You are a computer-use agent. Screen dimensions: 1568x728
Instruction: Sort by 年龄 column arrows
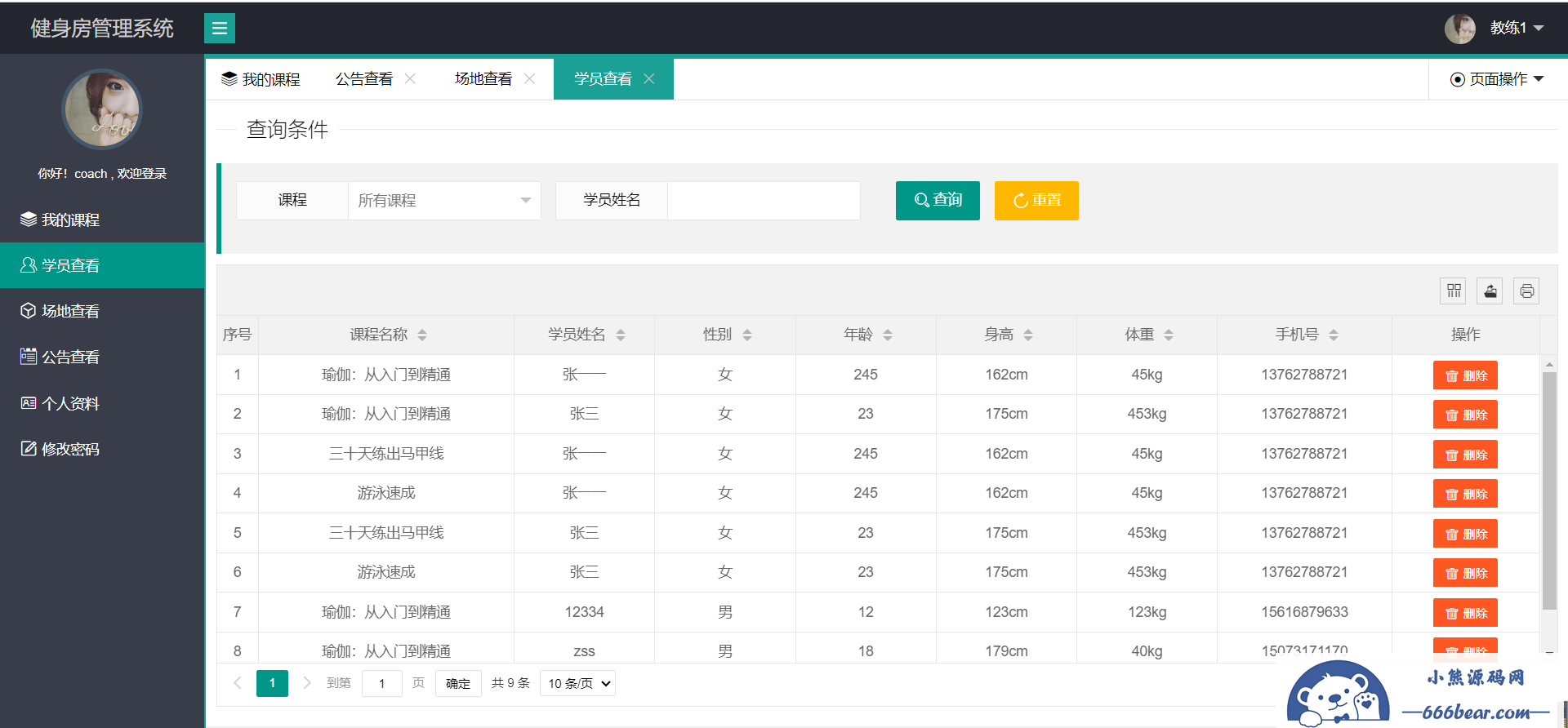pyautogui.click(x=888, y=335)
